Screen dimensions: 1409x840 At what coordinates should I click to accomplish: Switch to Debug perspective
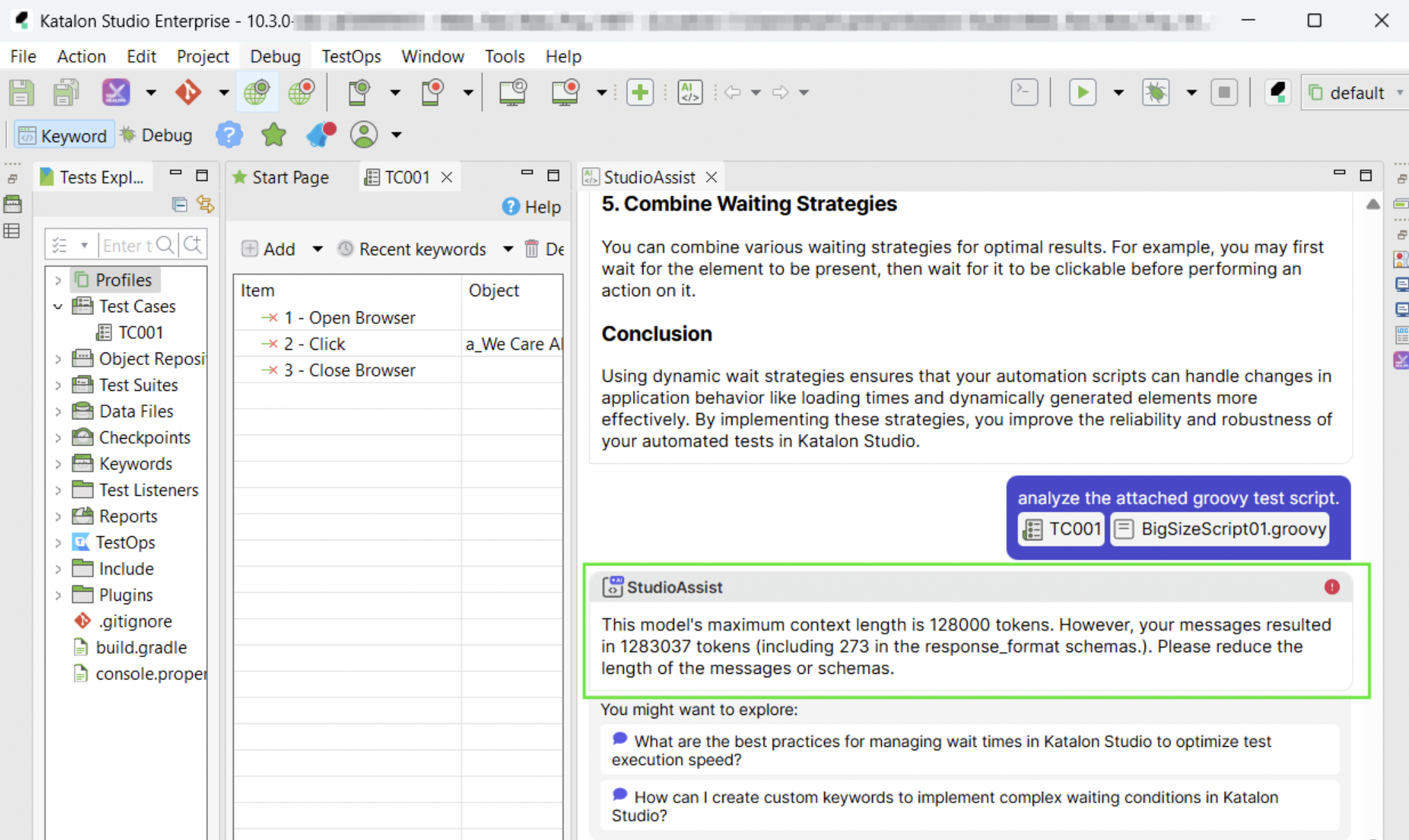click(x=156, y=135)
